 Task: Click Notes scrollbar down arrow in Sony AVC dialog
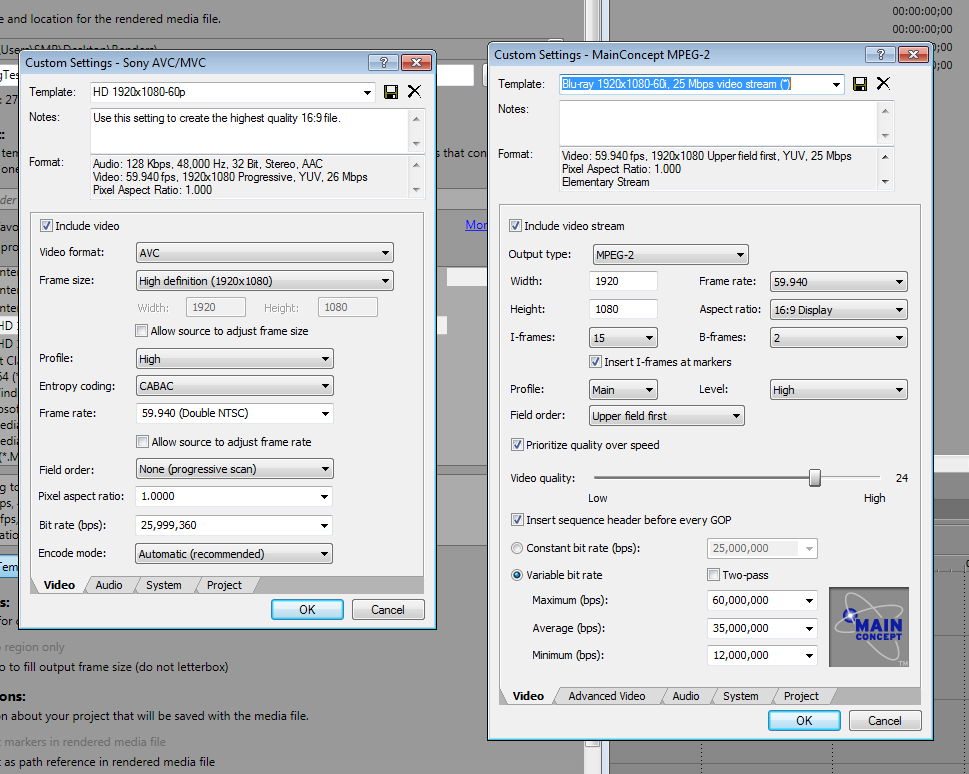click(416, 143)
